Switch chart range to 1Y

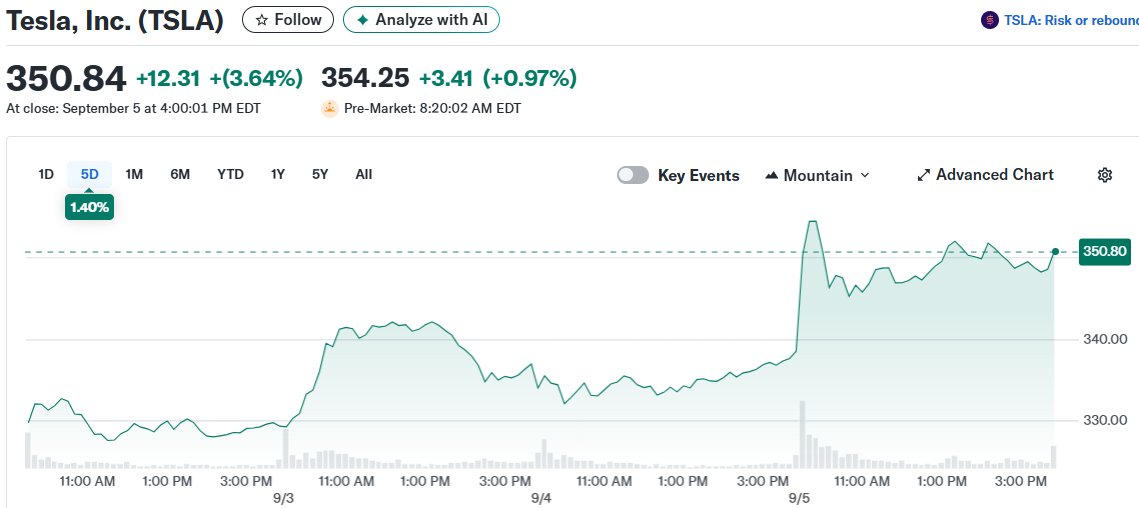coord(277,174)
